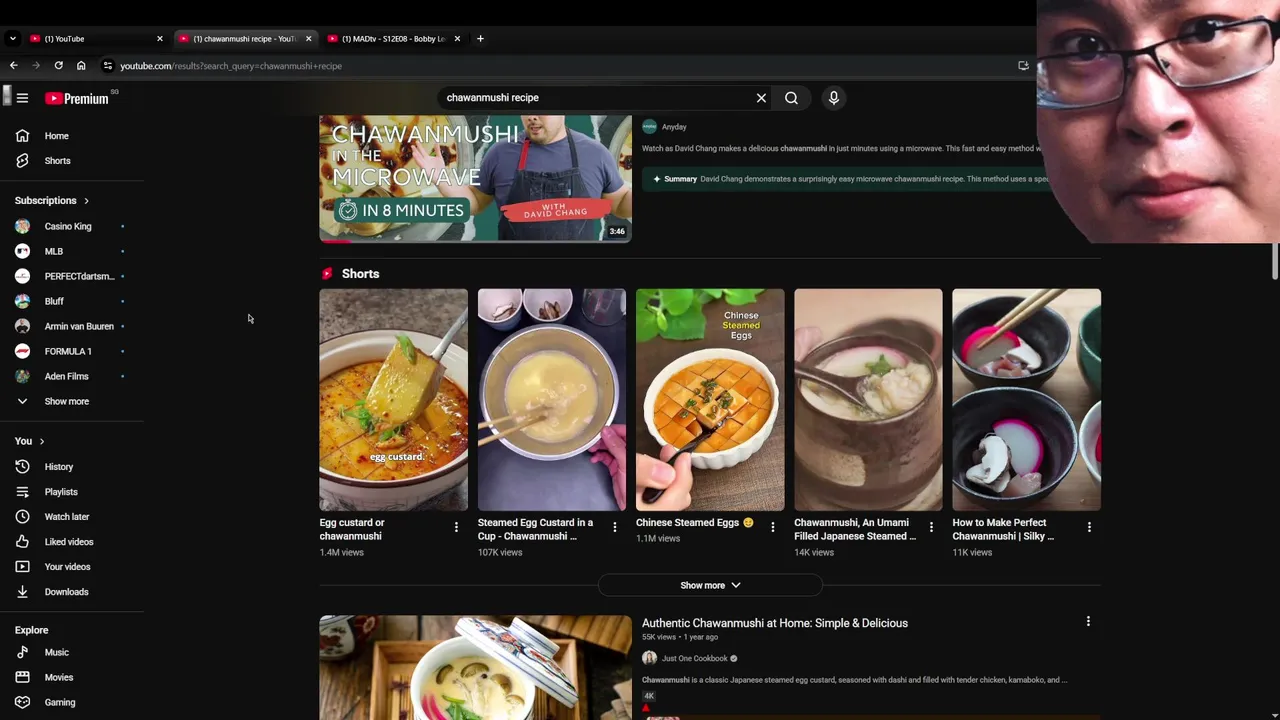Go back with browser back arrow
The image size is (1280, 720).
(x=14, y=66)
